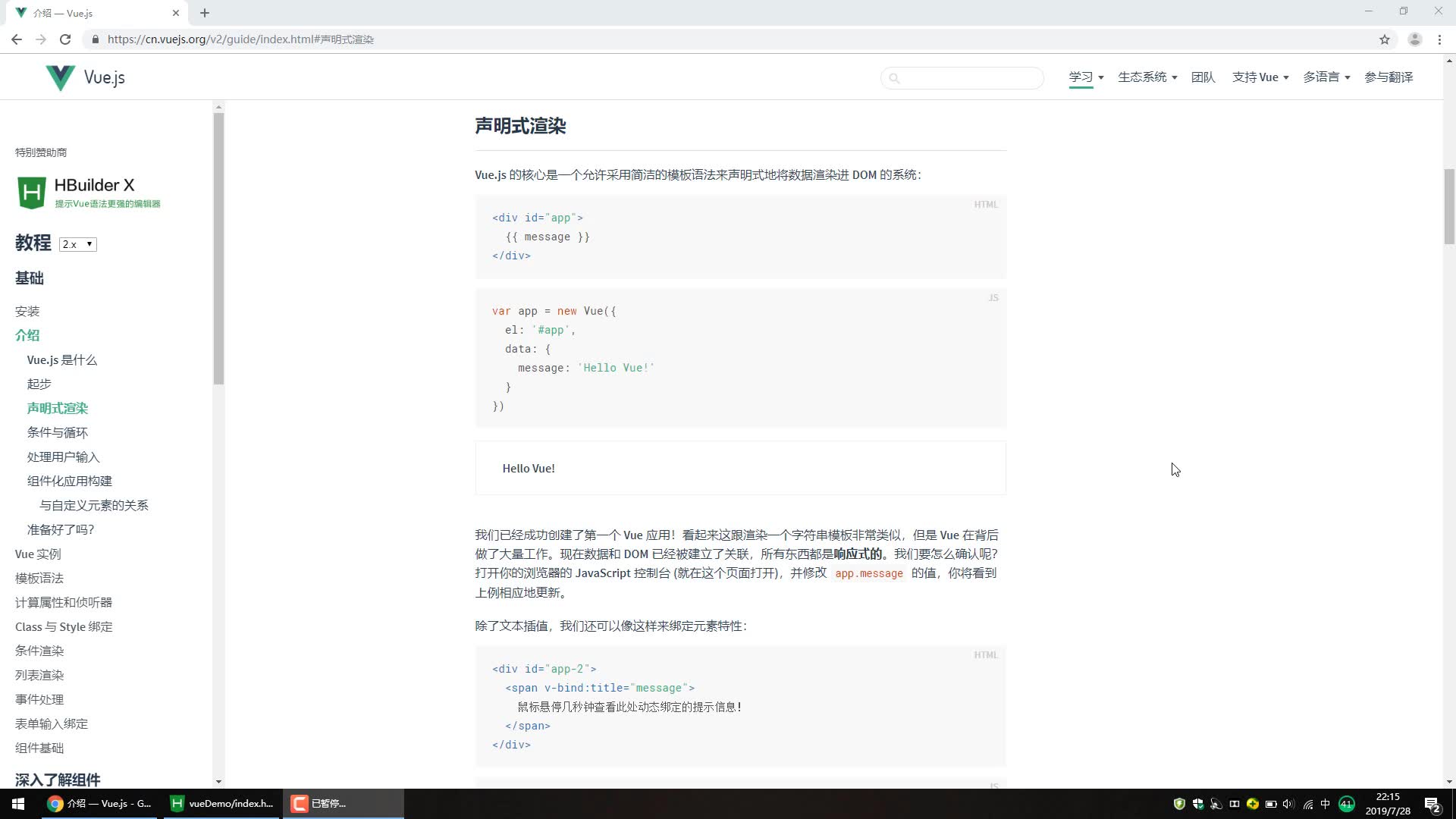1456x819 pixels.
Task: Click the battery tray icon
Action: point(1271,804)
